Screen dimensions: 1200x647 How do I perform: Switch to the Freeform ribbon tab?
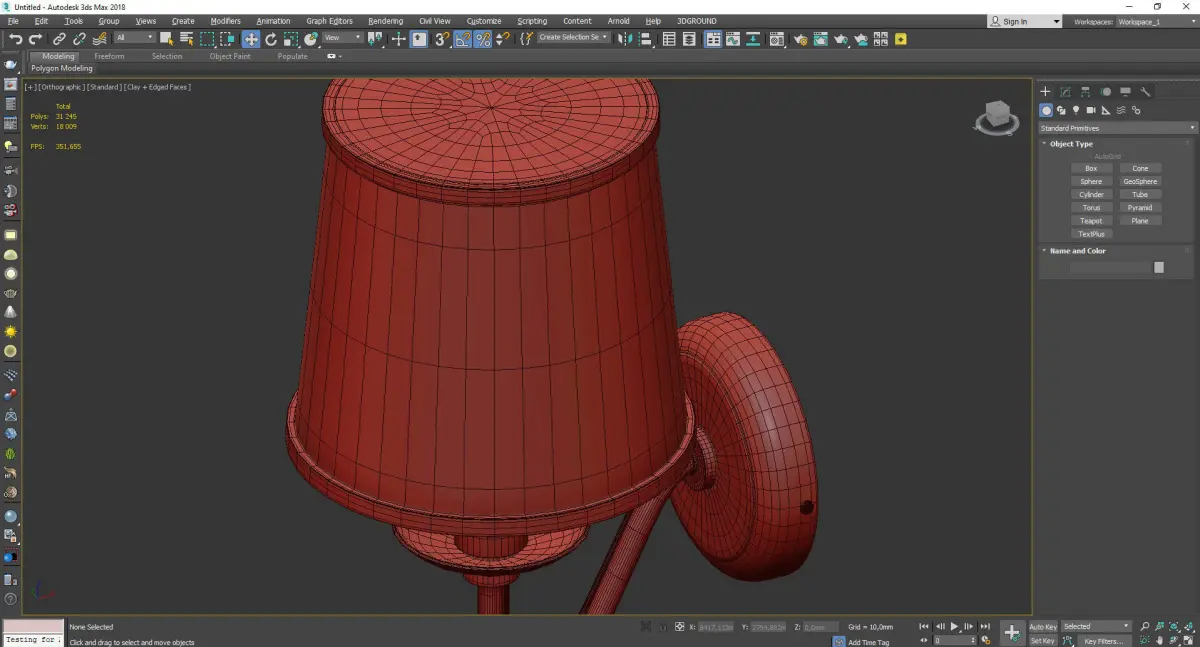coord(109,56)
